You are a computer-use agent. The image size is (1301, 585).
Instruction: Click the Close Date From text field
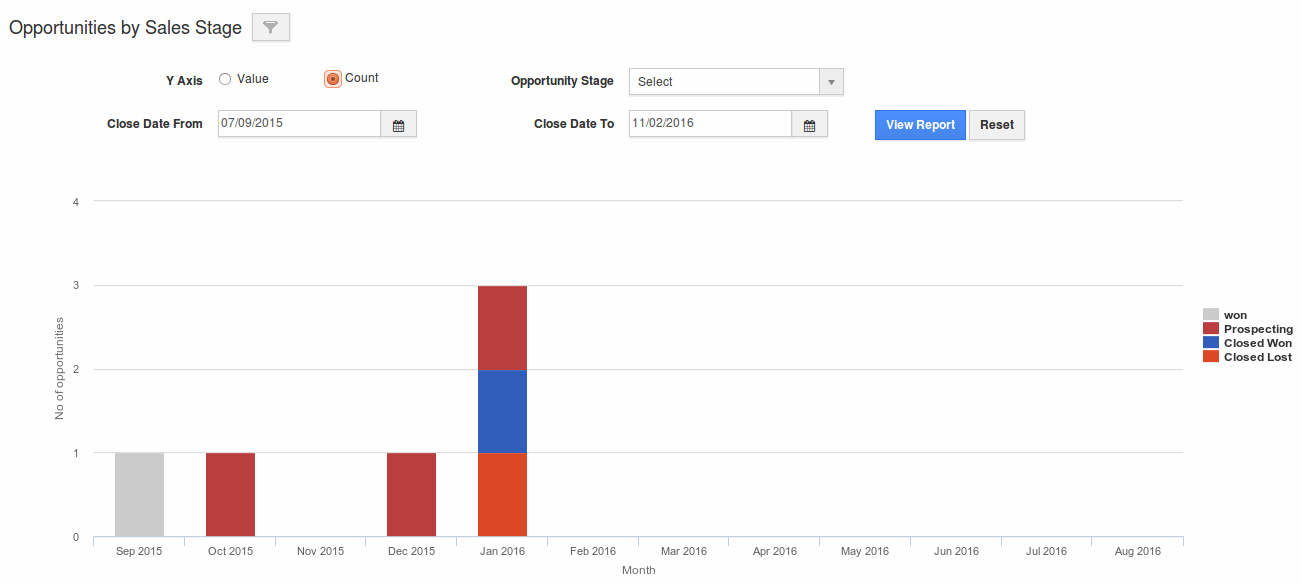pyautogui.click(x=299, y=124)
